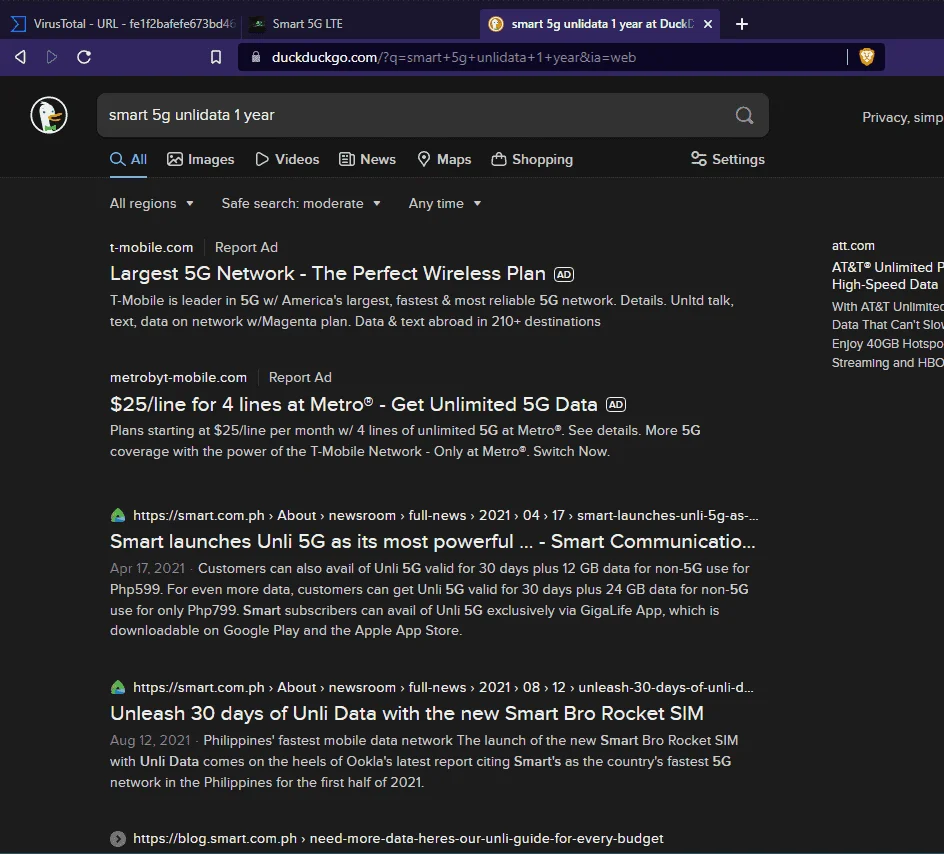Switch to News search results
944x854 pixels.
click(x=367, y=159)
